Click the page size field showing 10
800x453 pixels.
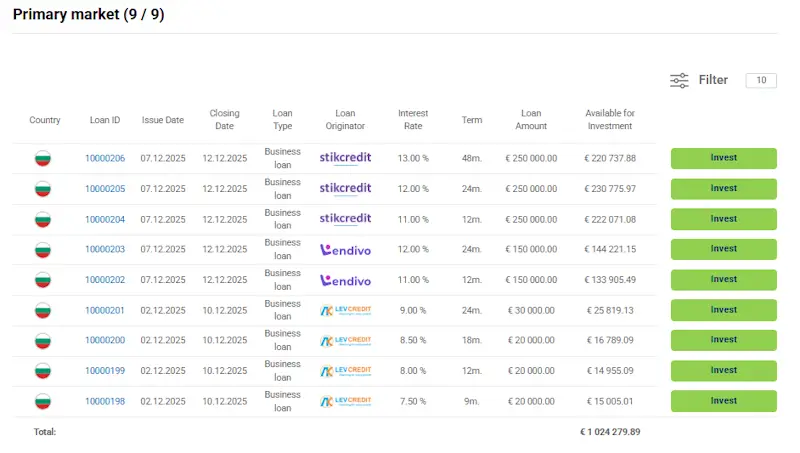point(761,81)
